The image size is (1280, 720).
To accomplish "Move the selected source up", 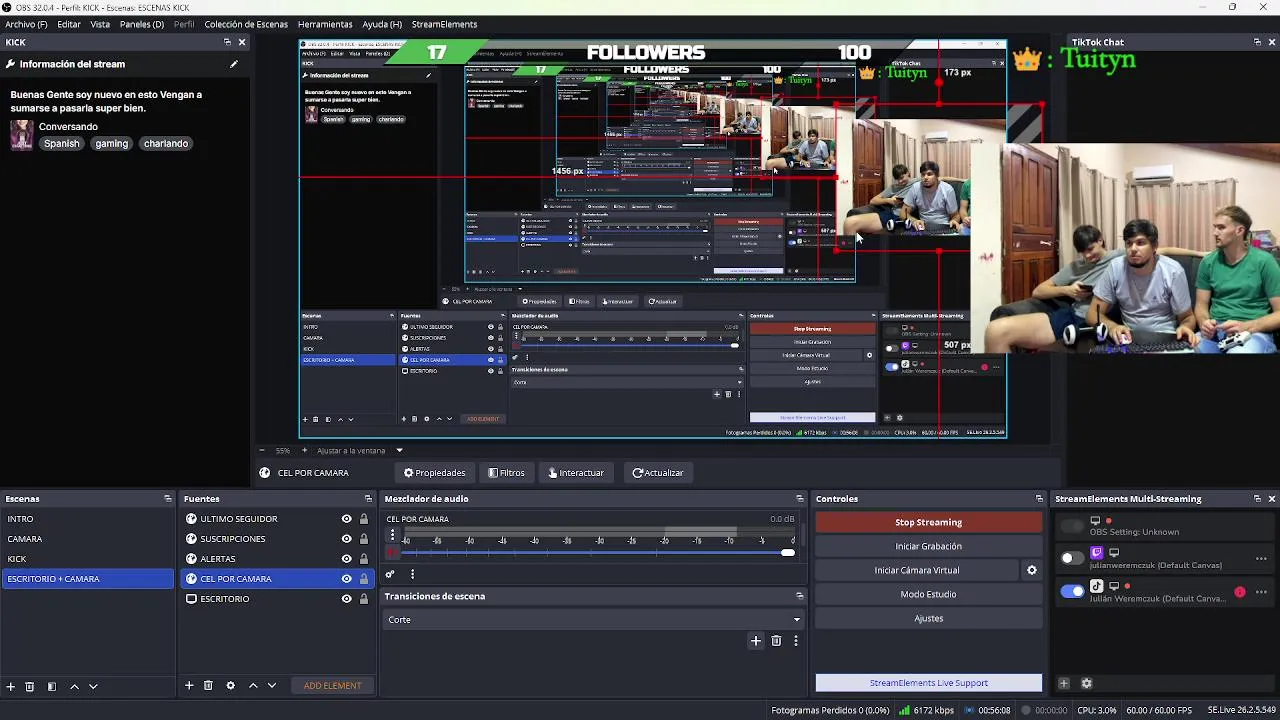I will point(253,685).
